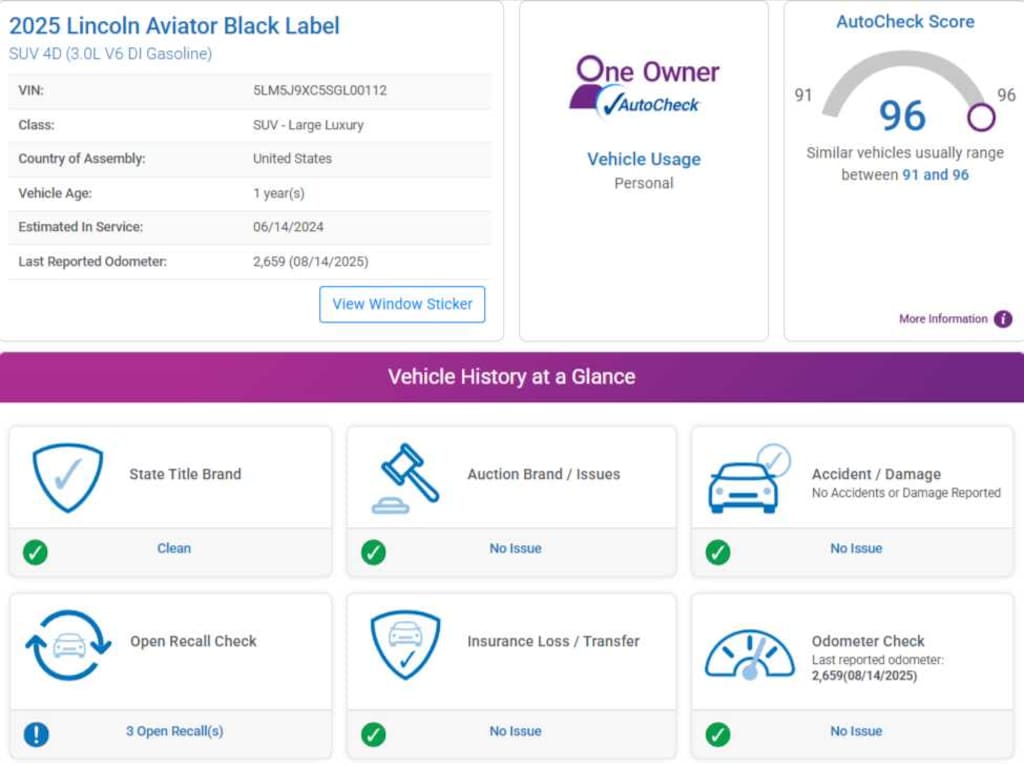Viewport: 1024px width, 768px height.
Task: Click green checkmark under Auction Brand / Issues
Action: (374, 551)
